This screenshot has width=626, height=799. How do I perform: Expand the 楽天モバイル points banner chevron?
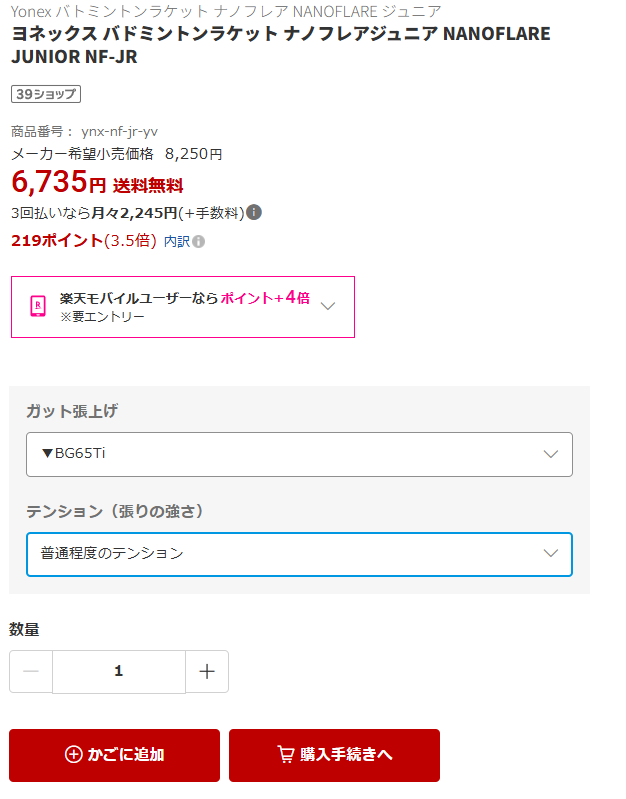328,306
